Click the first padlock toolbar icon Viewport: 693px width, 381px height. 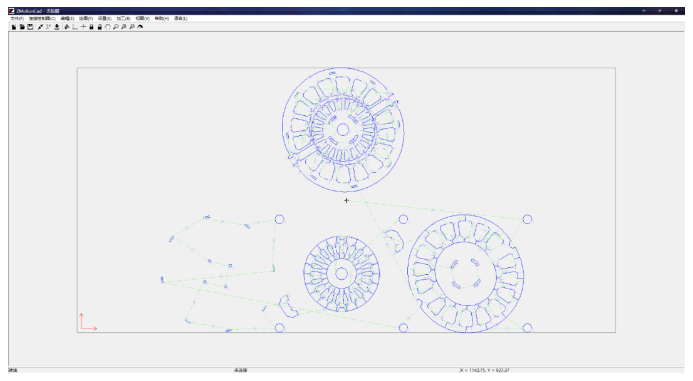91,27
